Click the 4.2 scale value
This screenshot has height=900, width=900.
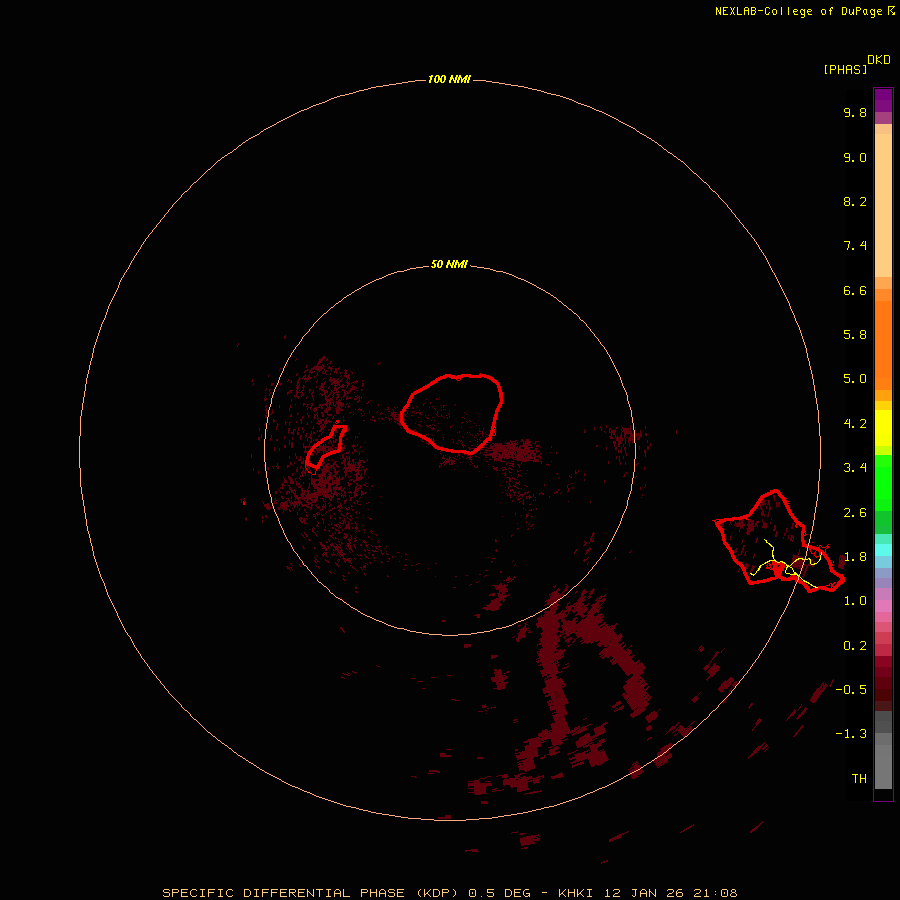point(855,424)
